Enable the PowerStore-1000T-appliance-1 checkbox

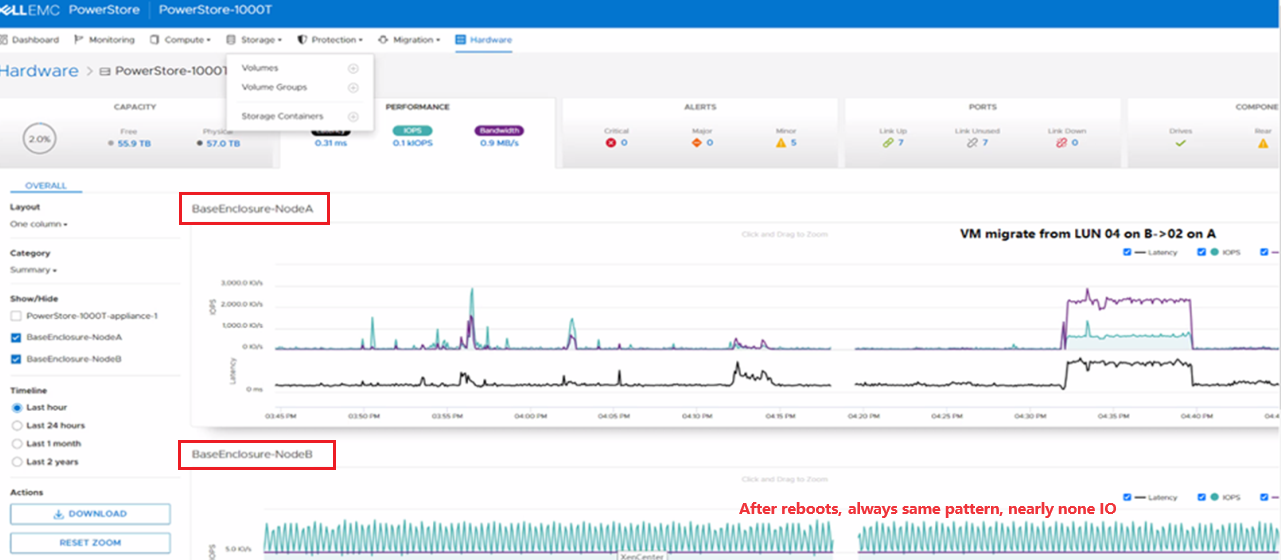(x=16, y=316)
